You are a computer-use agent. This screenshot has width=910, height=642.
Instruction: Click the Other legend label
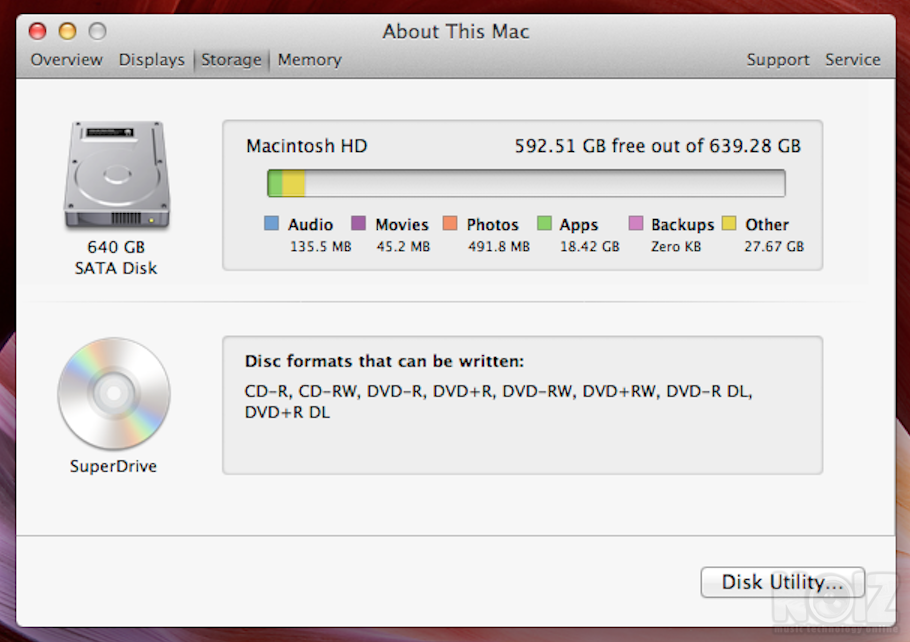(767, 225)
